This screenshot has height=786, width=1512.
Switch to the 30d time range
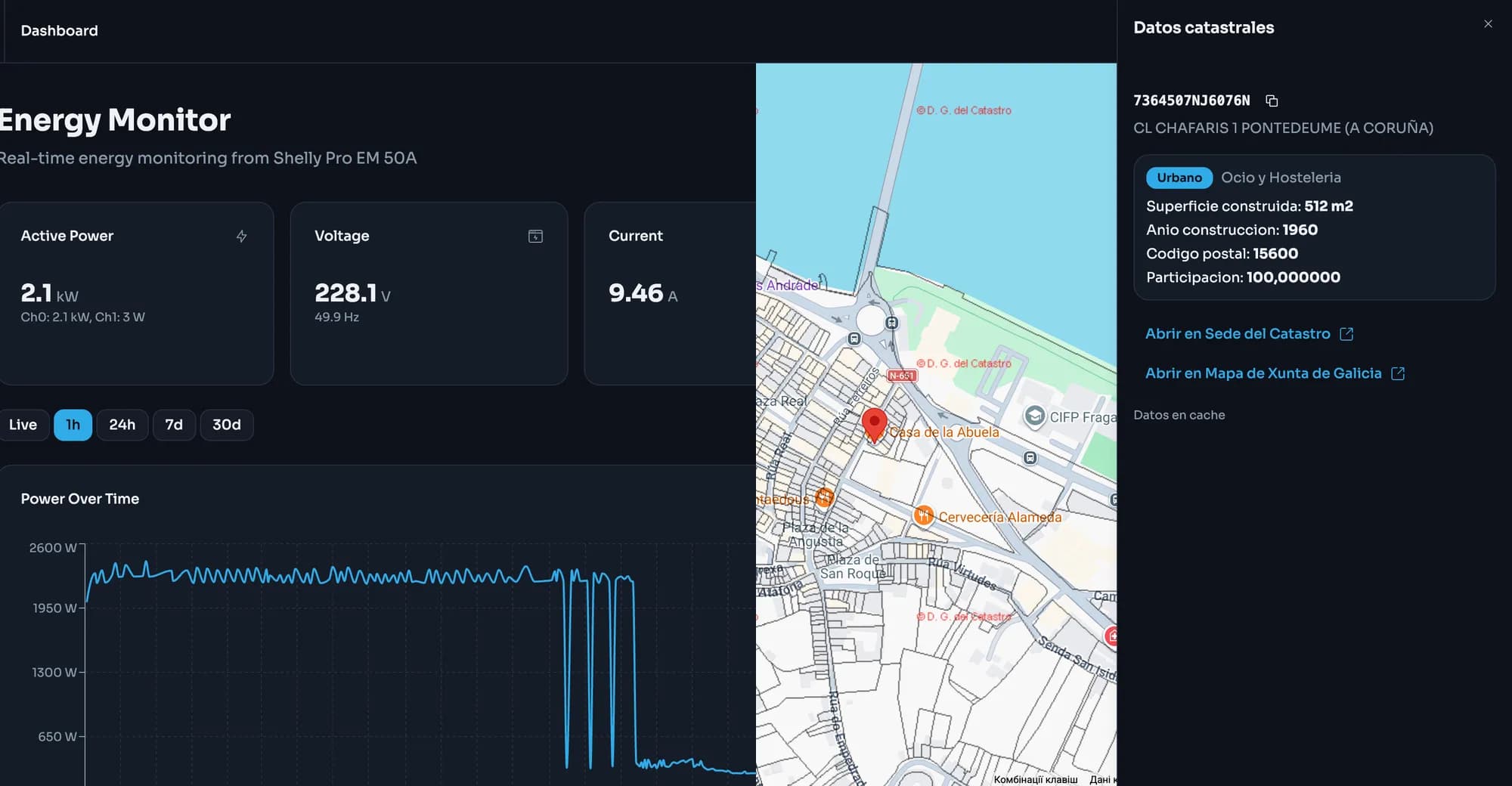[227, 425]
